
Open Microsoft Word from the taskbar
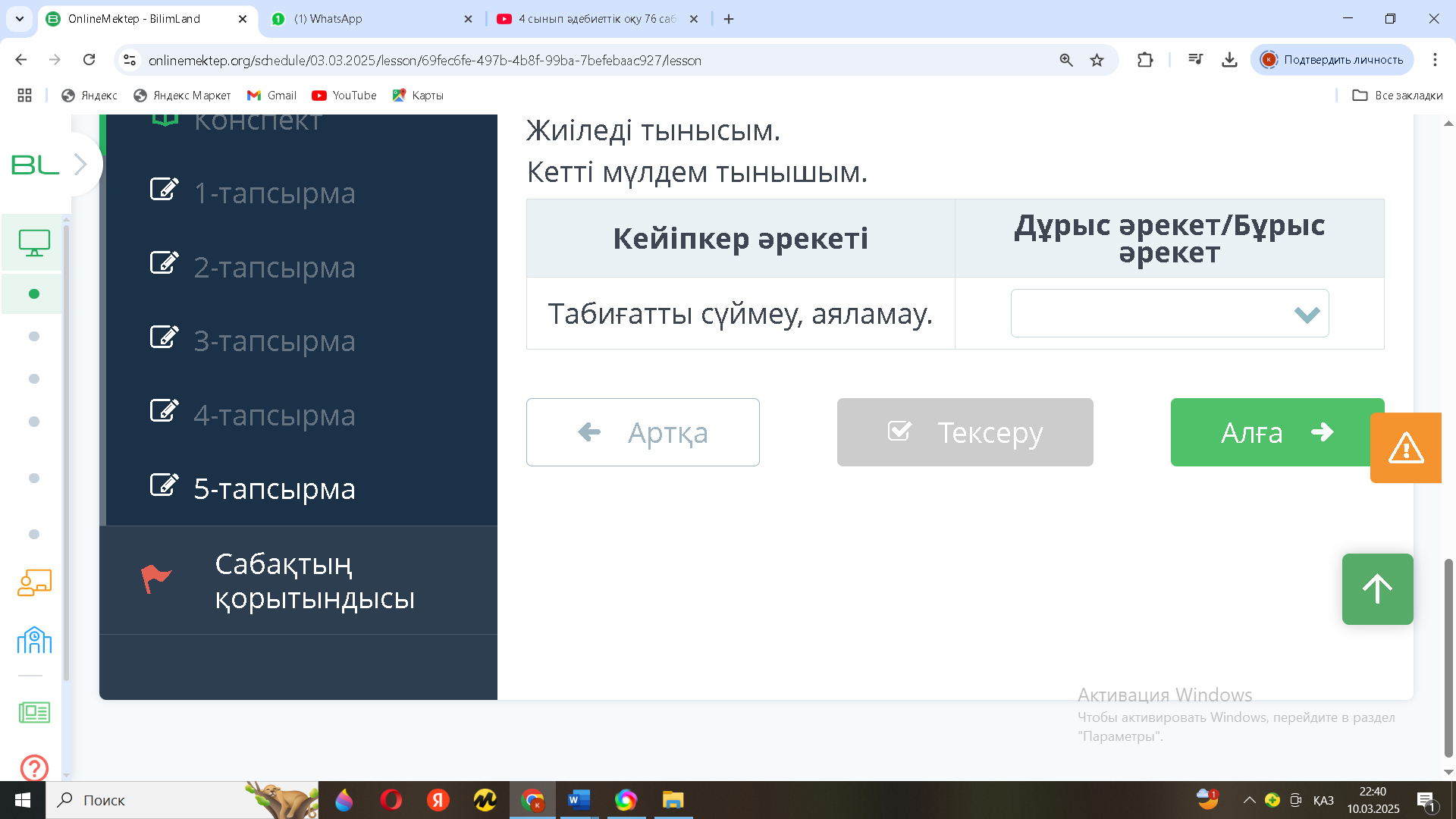point(579,800)
